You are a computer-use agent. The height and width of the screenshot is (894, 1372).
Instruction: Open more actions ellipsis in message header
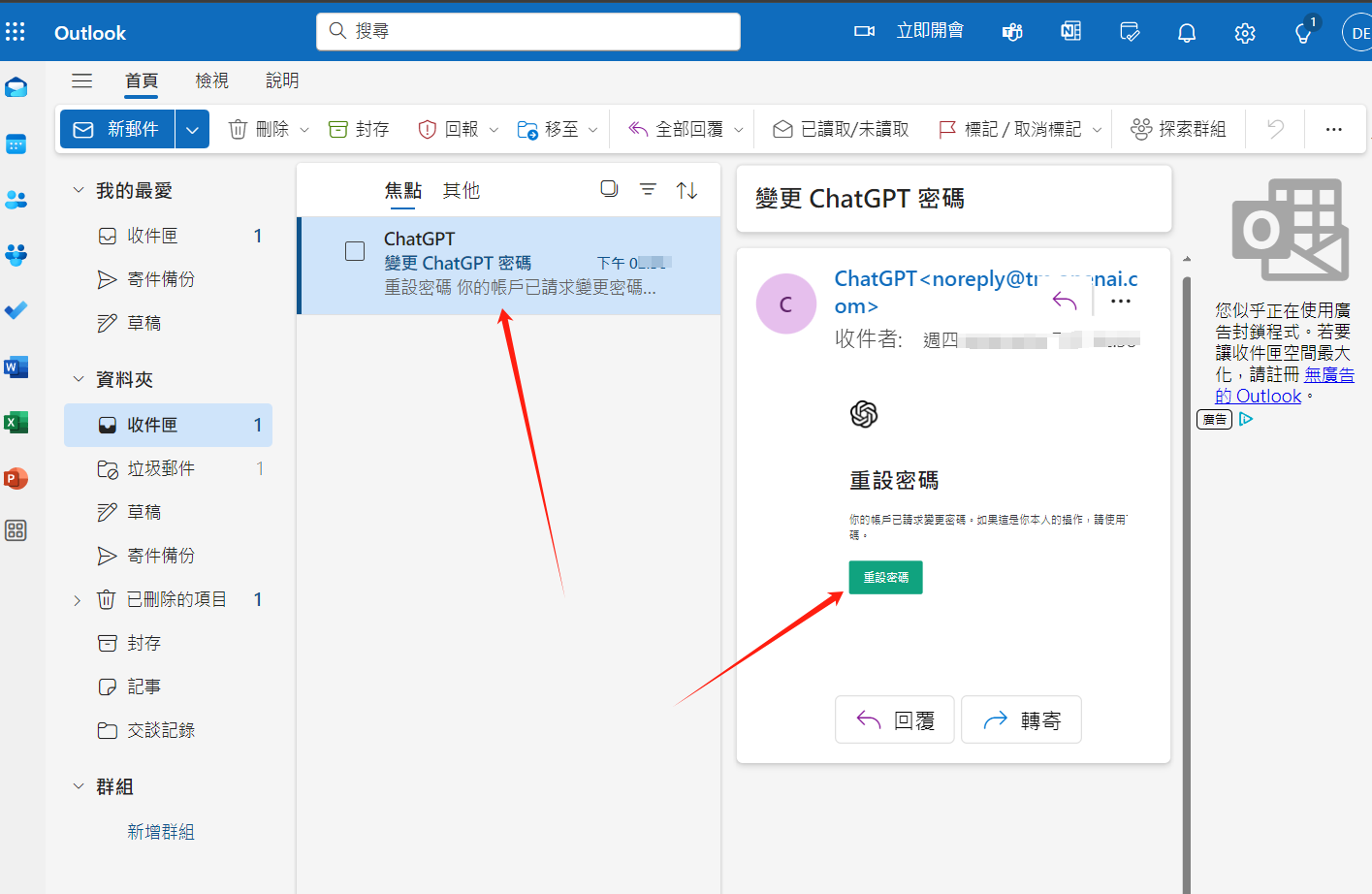[1121, 301]
